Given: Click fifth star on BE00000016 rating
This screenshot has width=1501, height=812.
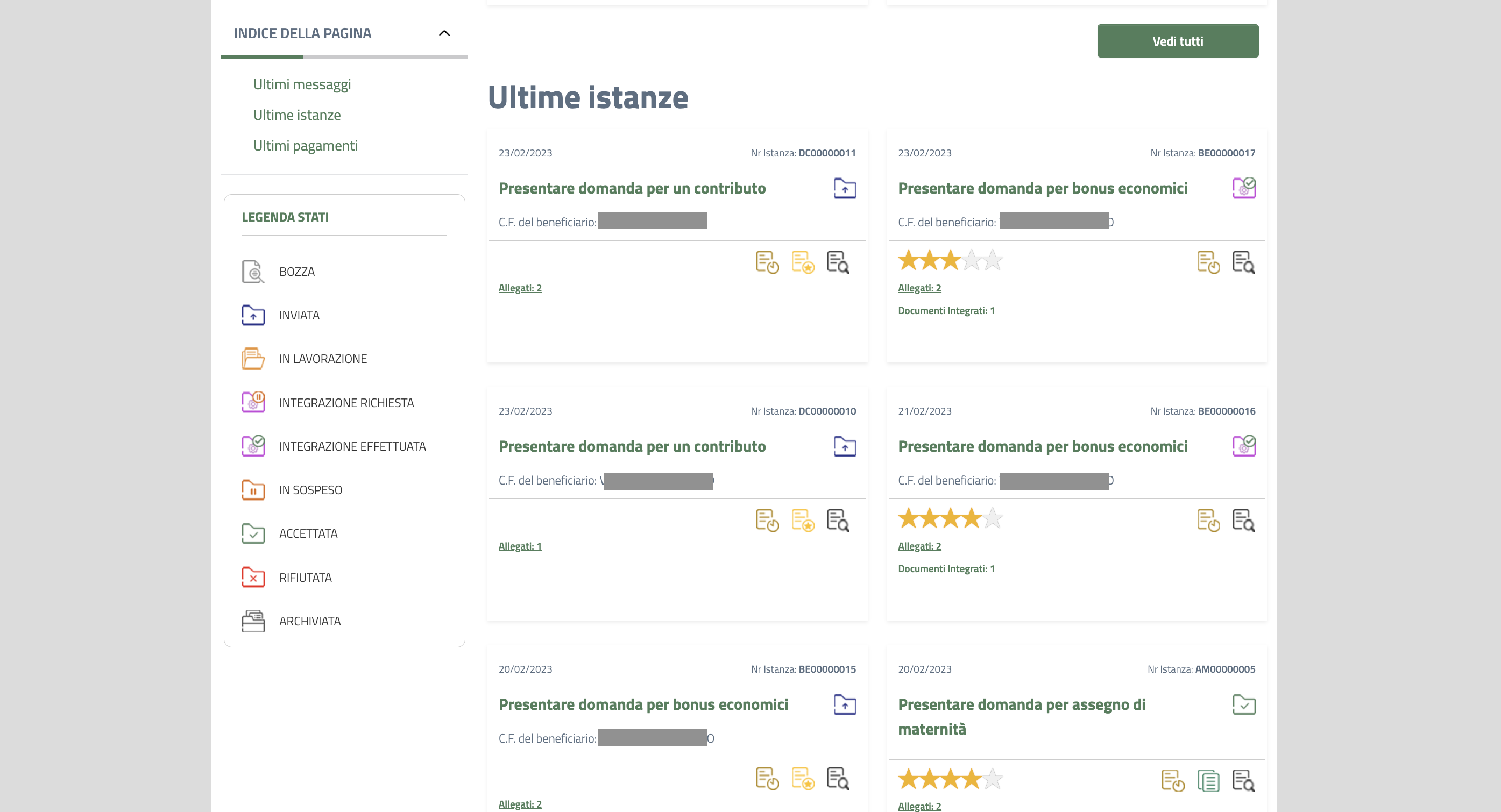Looking at the screenshot, I should [x=993, y=518].
